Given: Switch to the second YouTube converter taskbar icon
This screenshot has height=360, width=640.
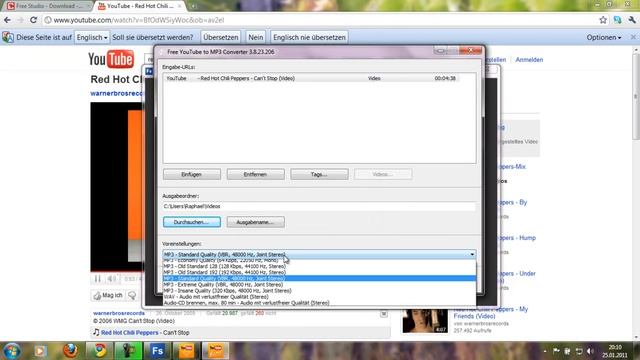Looking at the screenshot, I should 216,351.
